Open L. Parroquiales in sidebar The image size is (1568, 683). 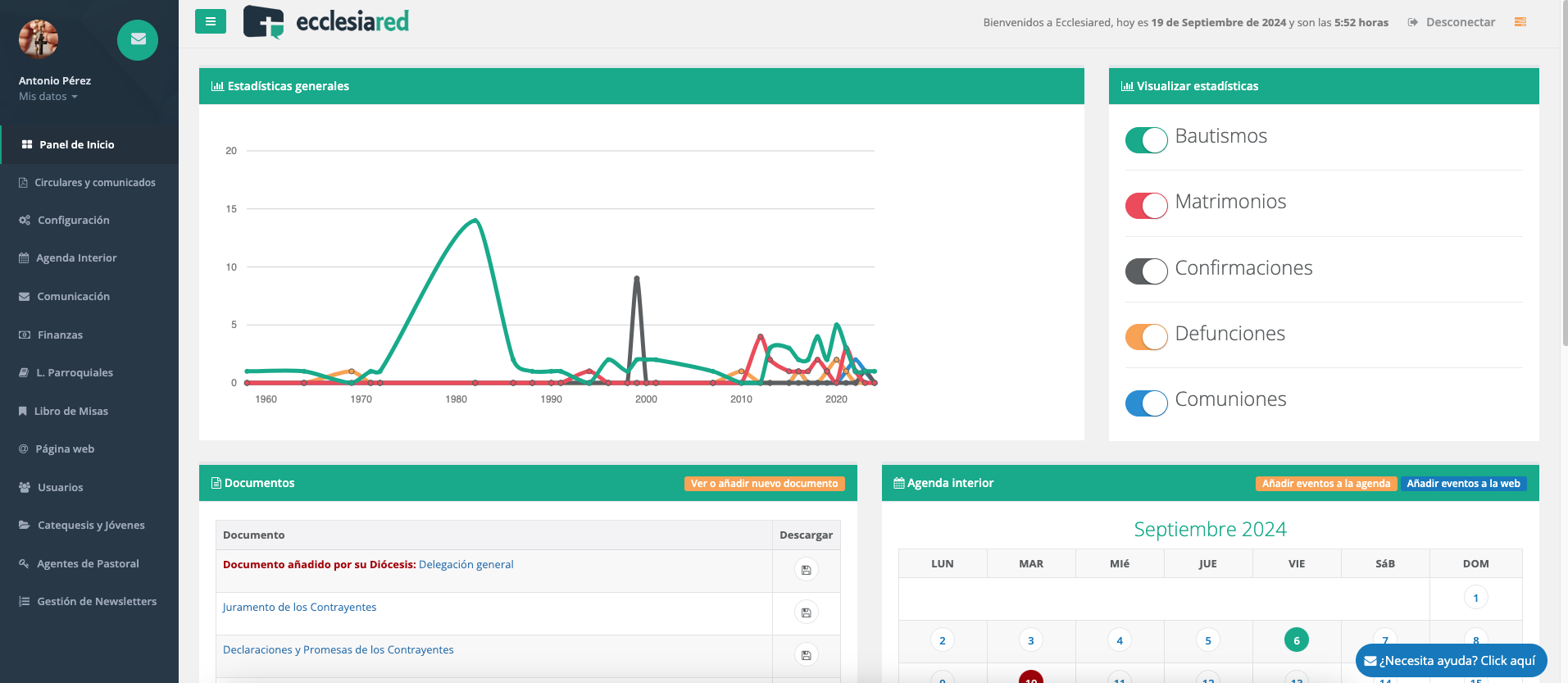tap(89, 372)
